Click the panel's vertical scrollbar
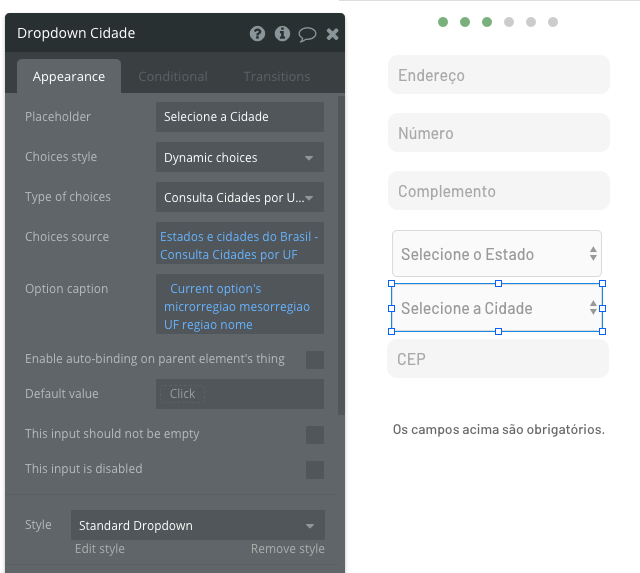 341,255
